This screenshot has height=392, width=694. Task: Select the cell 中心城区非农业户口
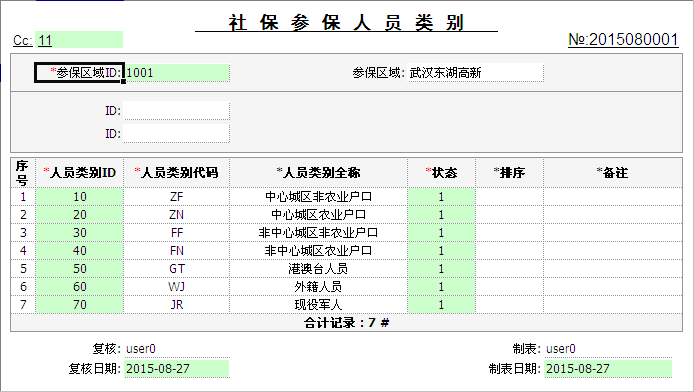pos(318,197)
